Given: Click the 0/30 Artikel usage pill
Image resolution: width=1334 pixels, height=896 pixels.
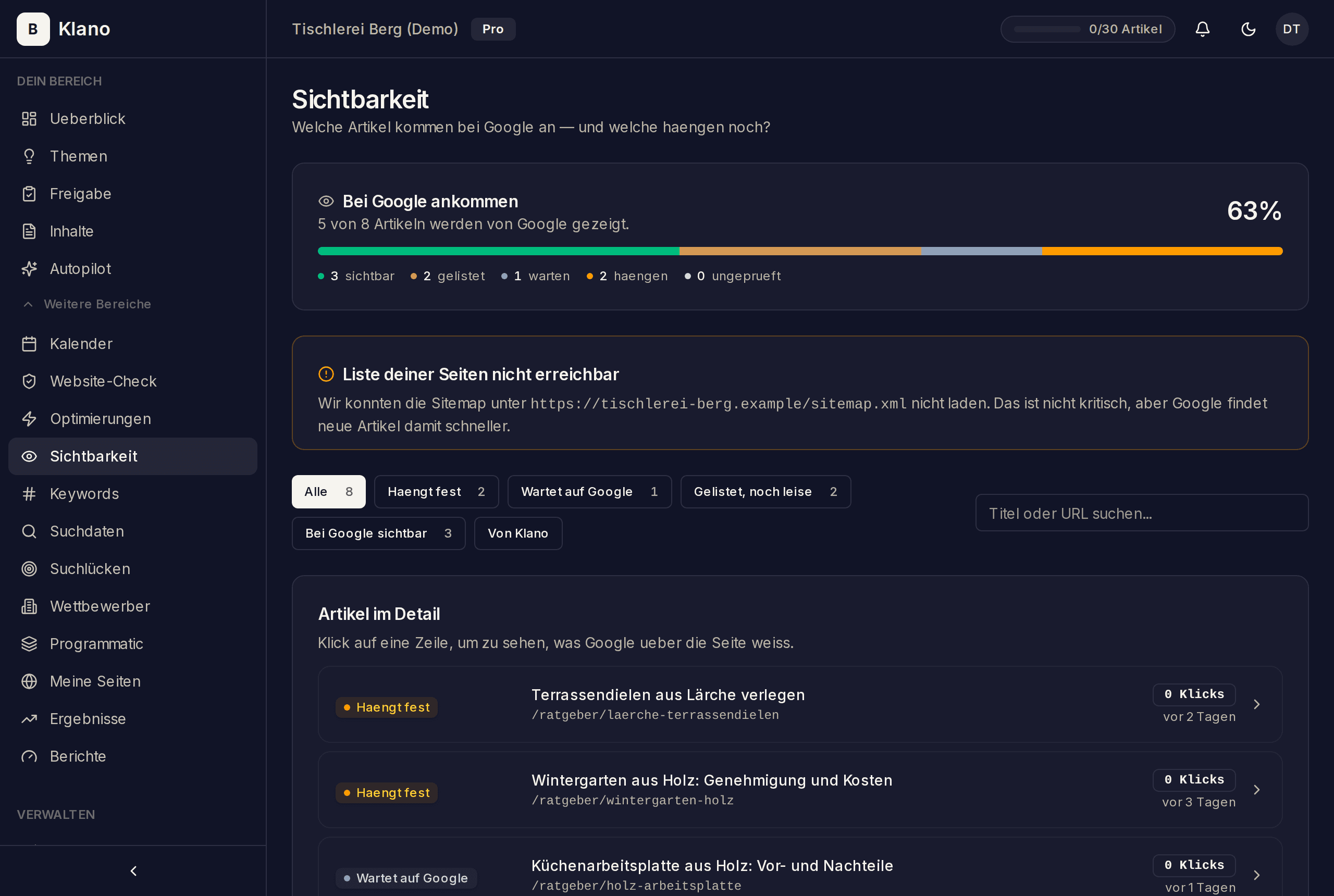Looking at the screenshot, I should (1087, 29).
